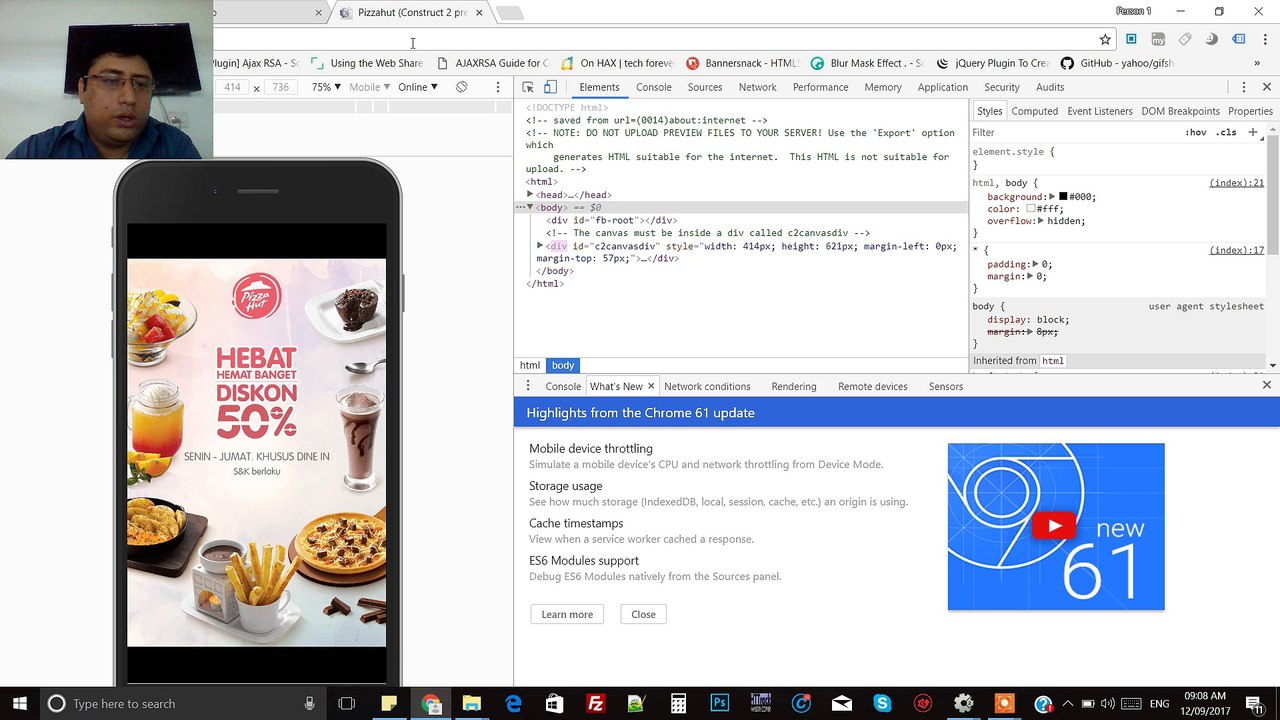Open Chrome from the taskbar
The height and width of the screenshot is (720, 1280).
coord(431,704)
